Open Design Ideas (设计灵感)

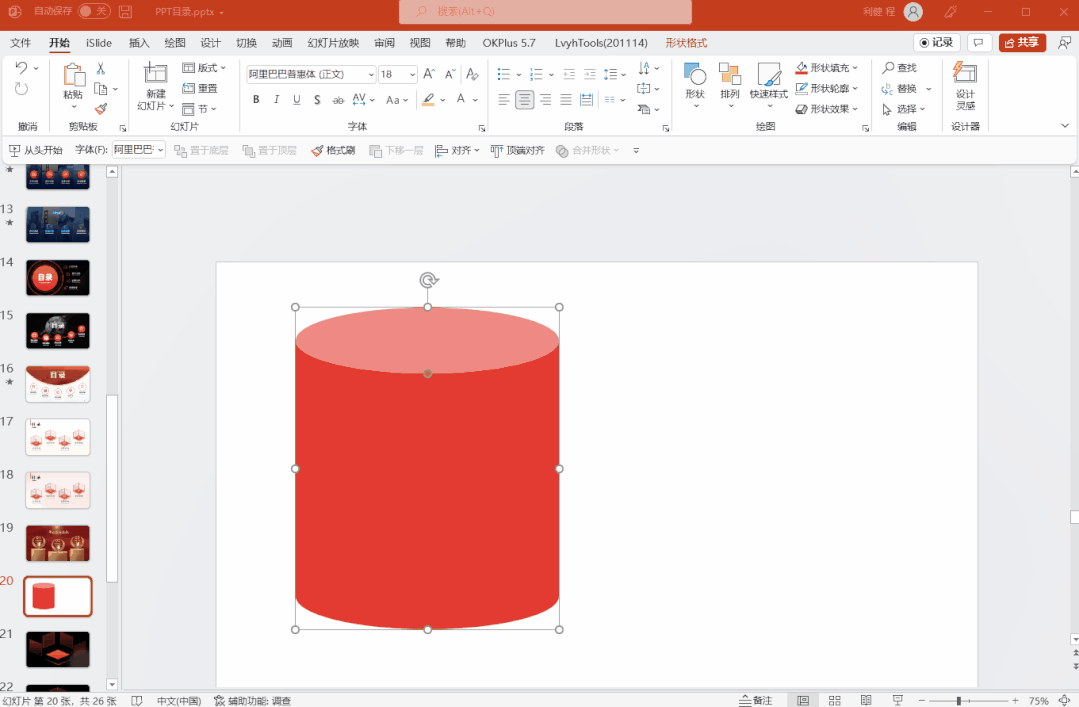(x=965, y=86)
